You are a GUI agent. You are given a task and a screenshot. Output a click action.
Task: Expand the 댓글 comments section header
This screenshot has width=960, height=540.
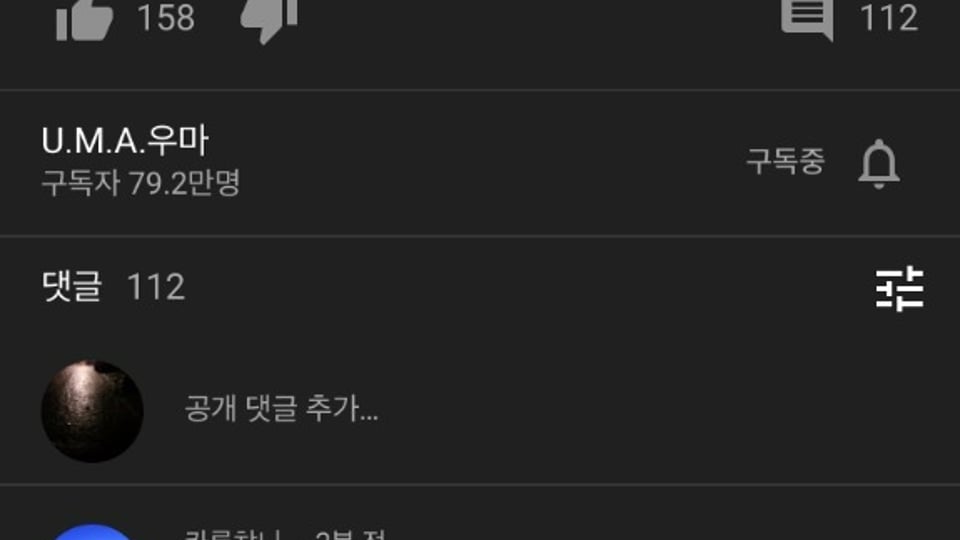click(x=72, y=287)
